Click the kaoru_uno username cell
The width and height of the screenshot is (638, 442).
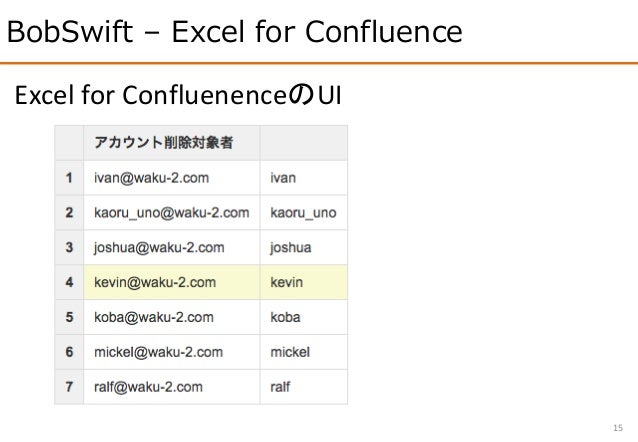[304, 213]
